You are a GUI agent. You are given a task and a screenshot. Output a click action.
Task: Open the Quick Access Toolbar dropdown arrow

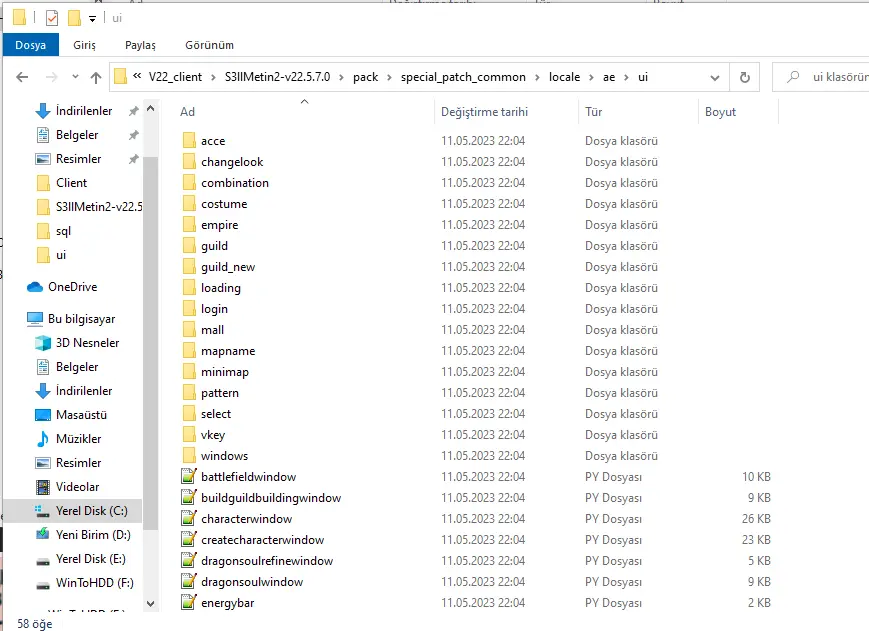tap(93, 18)
